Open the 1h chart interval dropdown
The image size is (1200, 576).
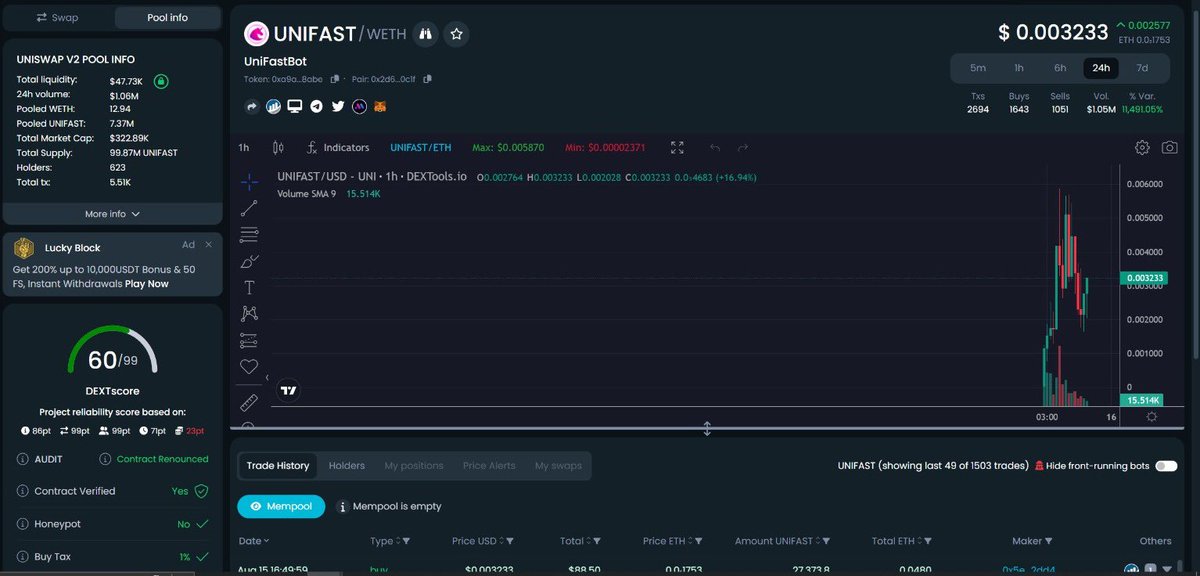pos(244,148)
